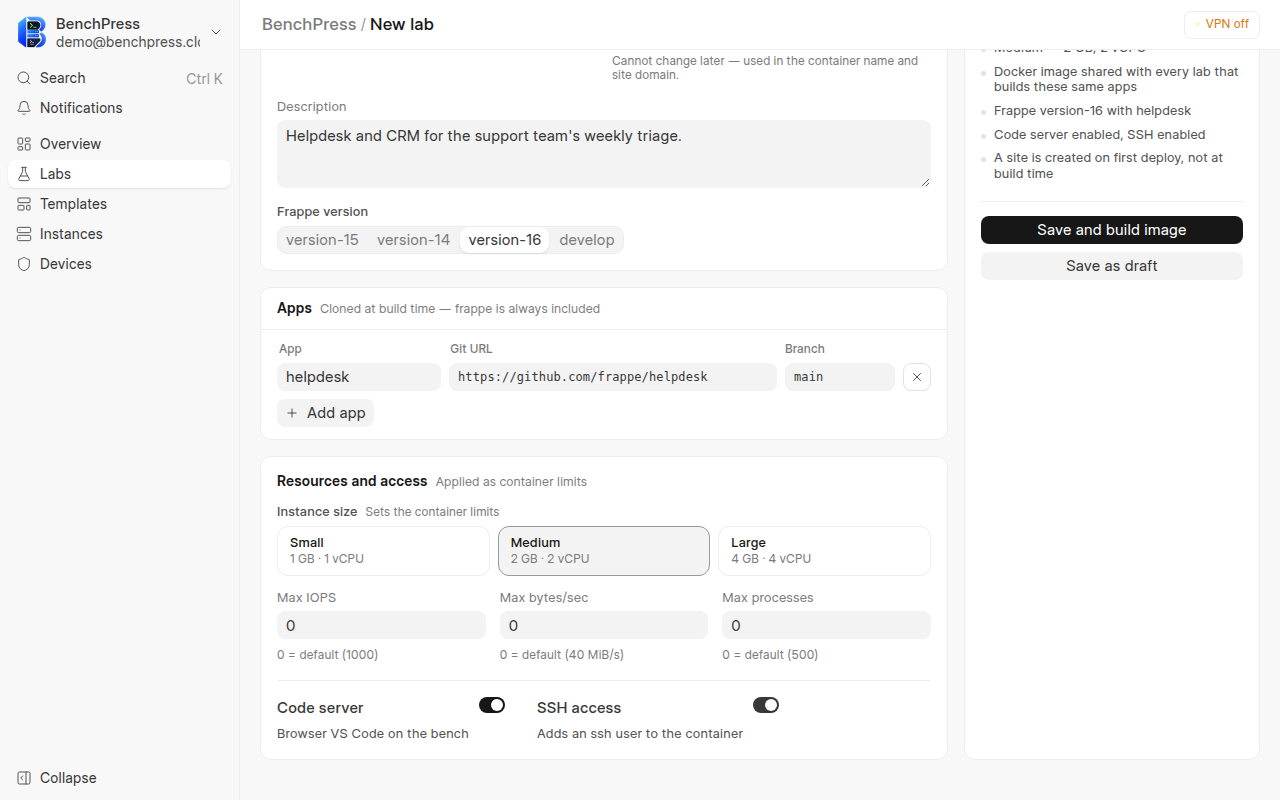The width and height of the screenshot is (1280, 800).
Task: Click the Collapse panel icon
Action: (24, 778)
